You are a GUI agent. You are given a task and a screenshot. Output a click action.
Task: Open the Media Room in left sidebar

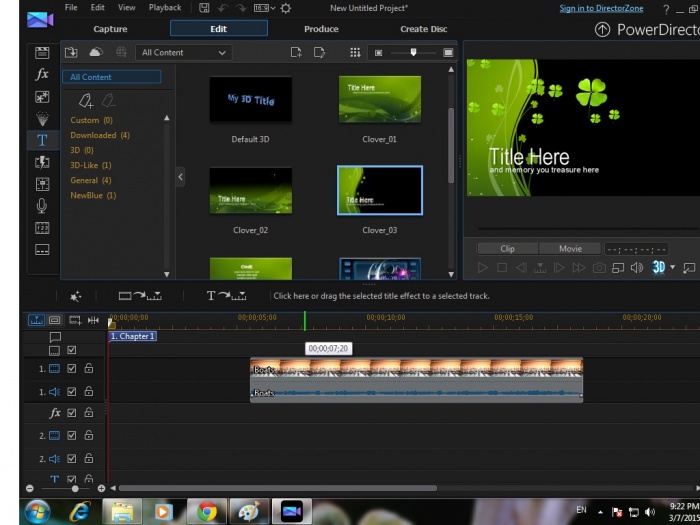[42, 53]
